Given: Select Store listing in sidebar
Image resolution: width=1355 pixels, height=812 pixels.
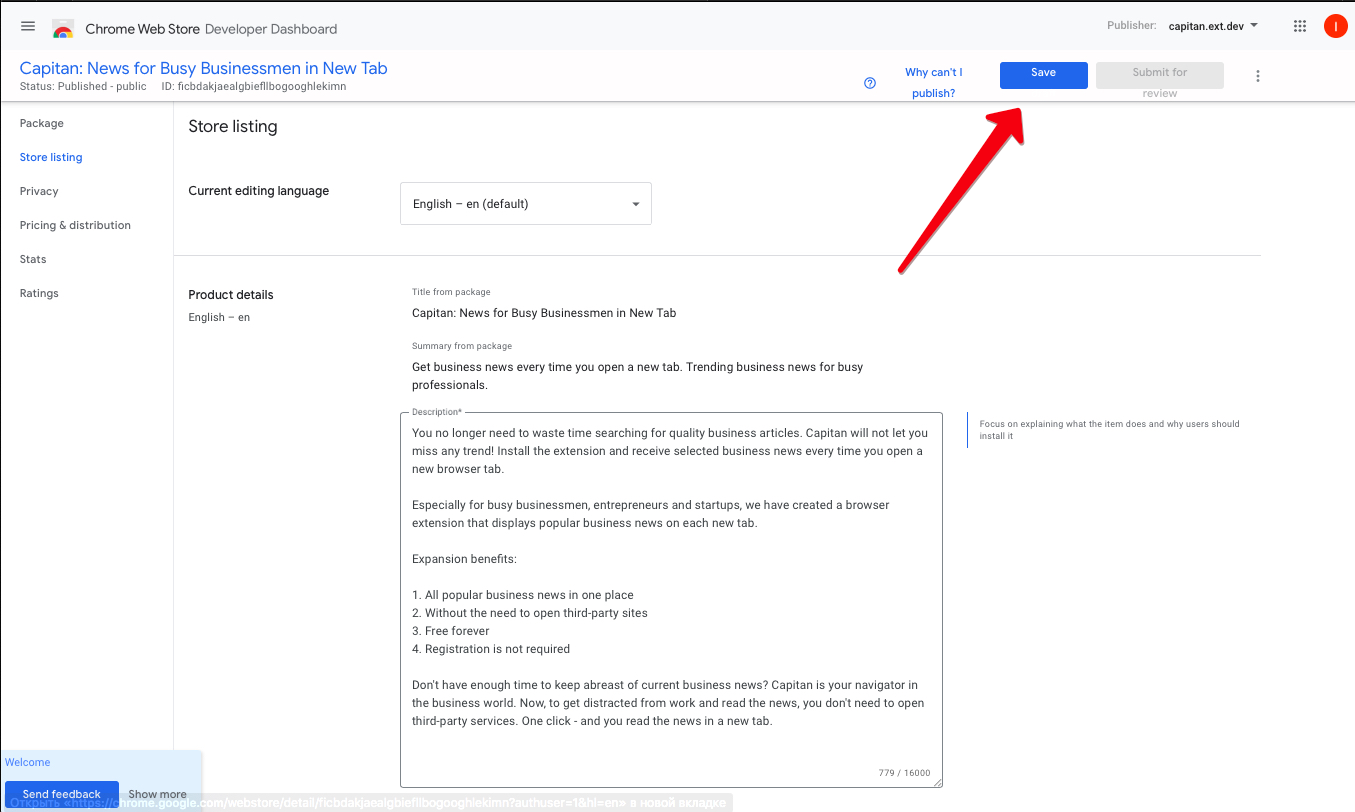Looking at the screenshot, I should point(51,158).
